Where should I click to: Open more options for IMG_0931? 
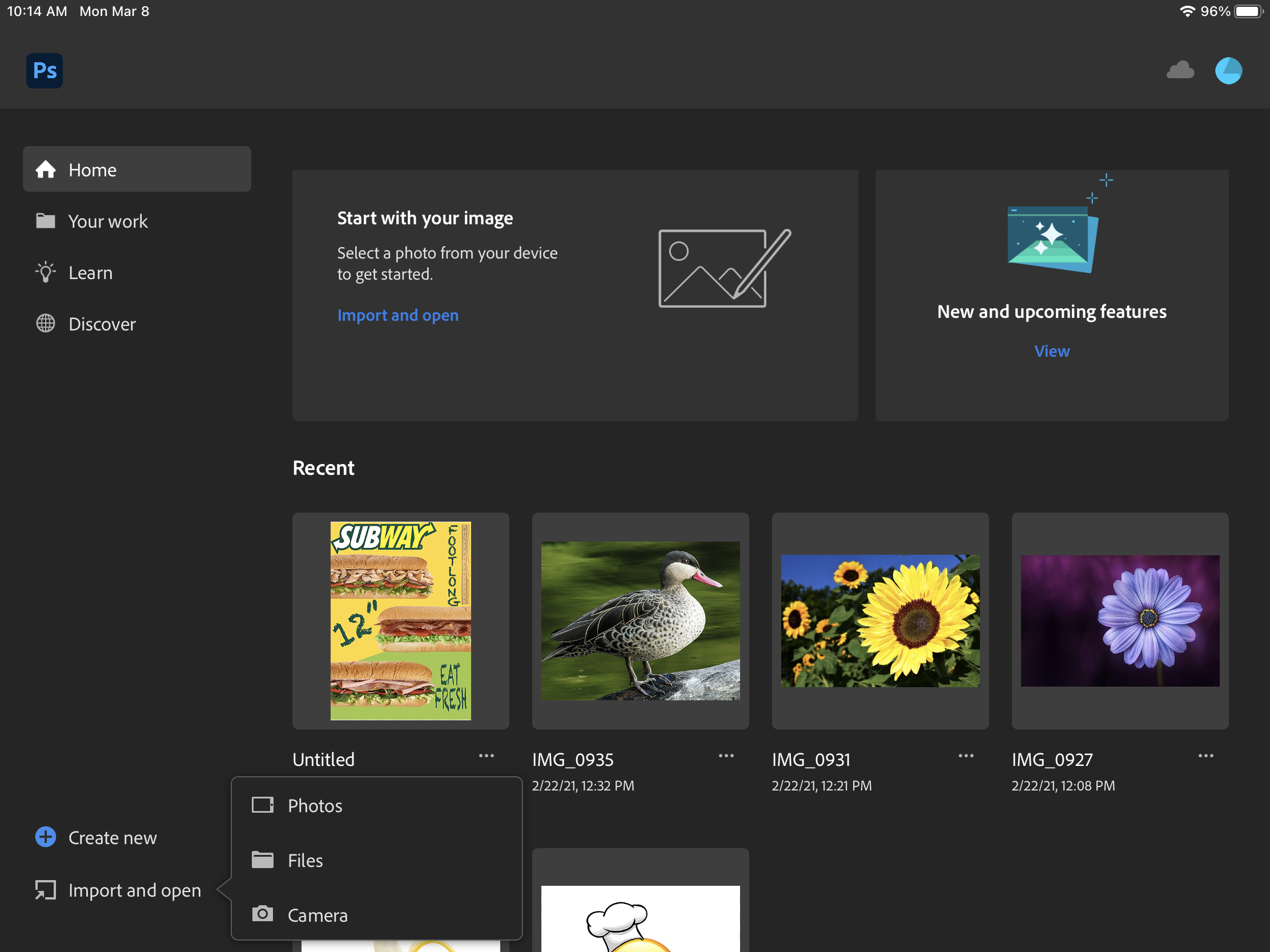(966, 756)
